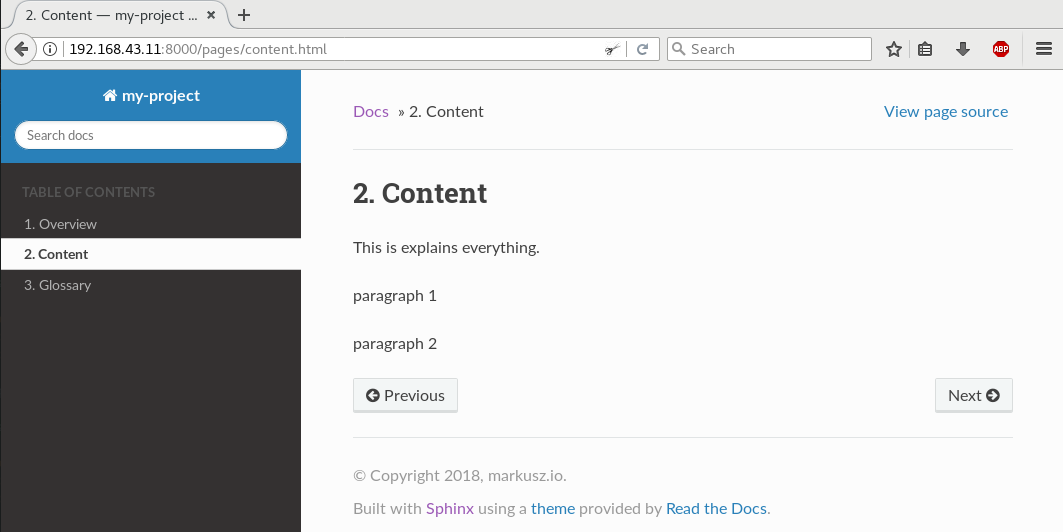Close the '2. Content' browser tab

click(212, 14)
